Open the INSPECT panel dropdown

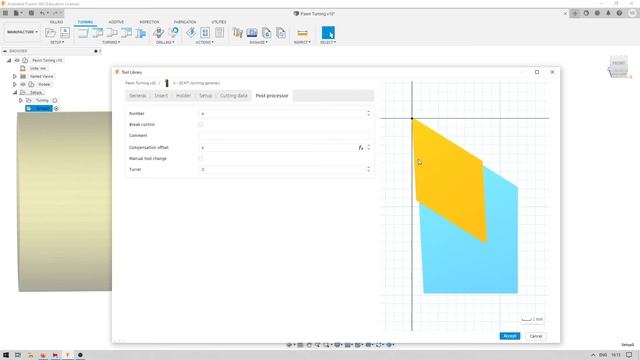[x=302, y=42]
